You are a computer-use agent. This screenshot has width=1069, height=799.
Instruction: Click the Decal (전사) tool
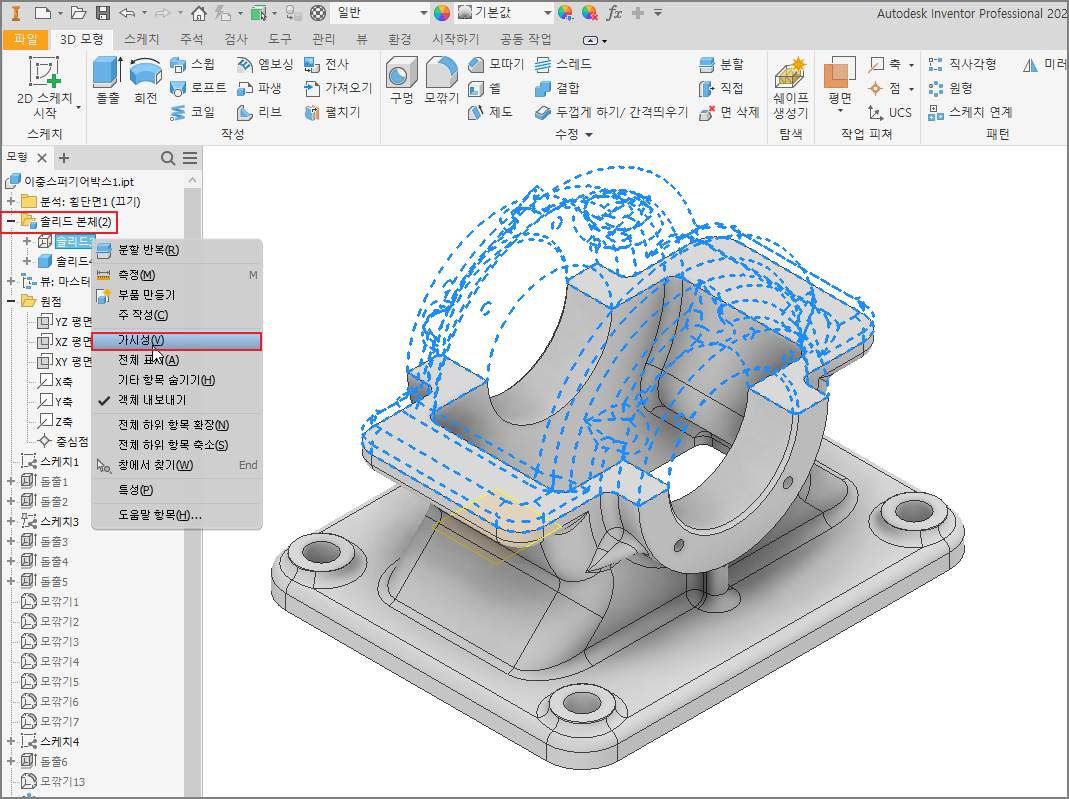coord(327,64)
